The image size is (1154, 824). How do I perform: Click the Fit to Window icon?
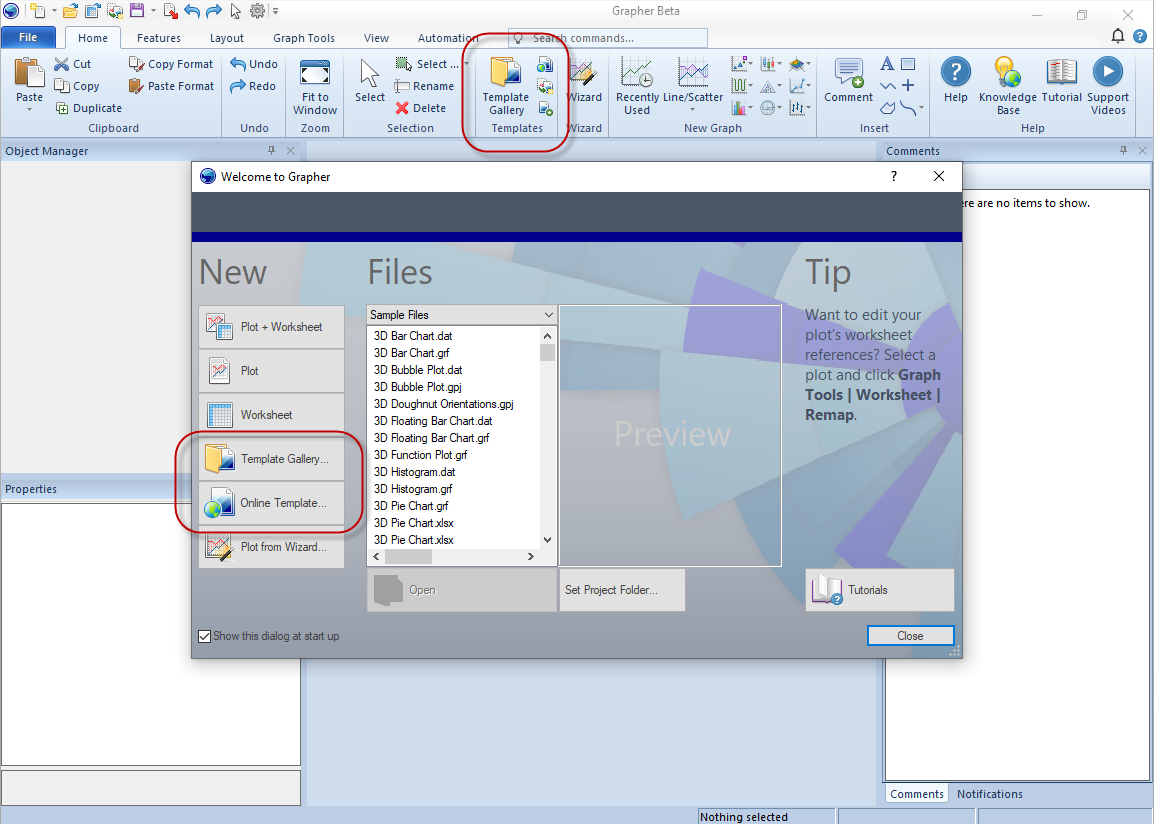point(315,74)
